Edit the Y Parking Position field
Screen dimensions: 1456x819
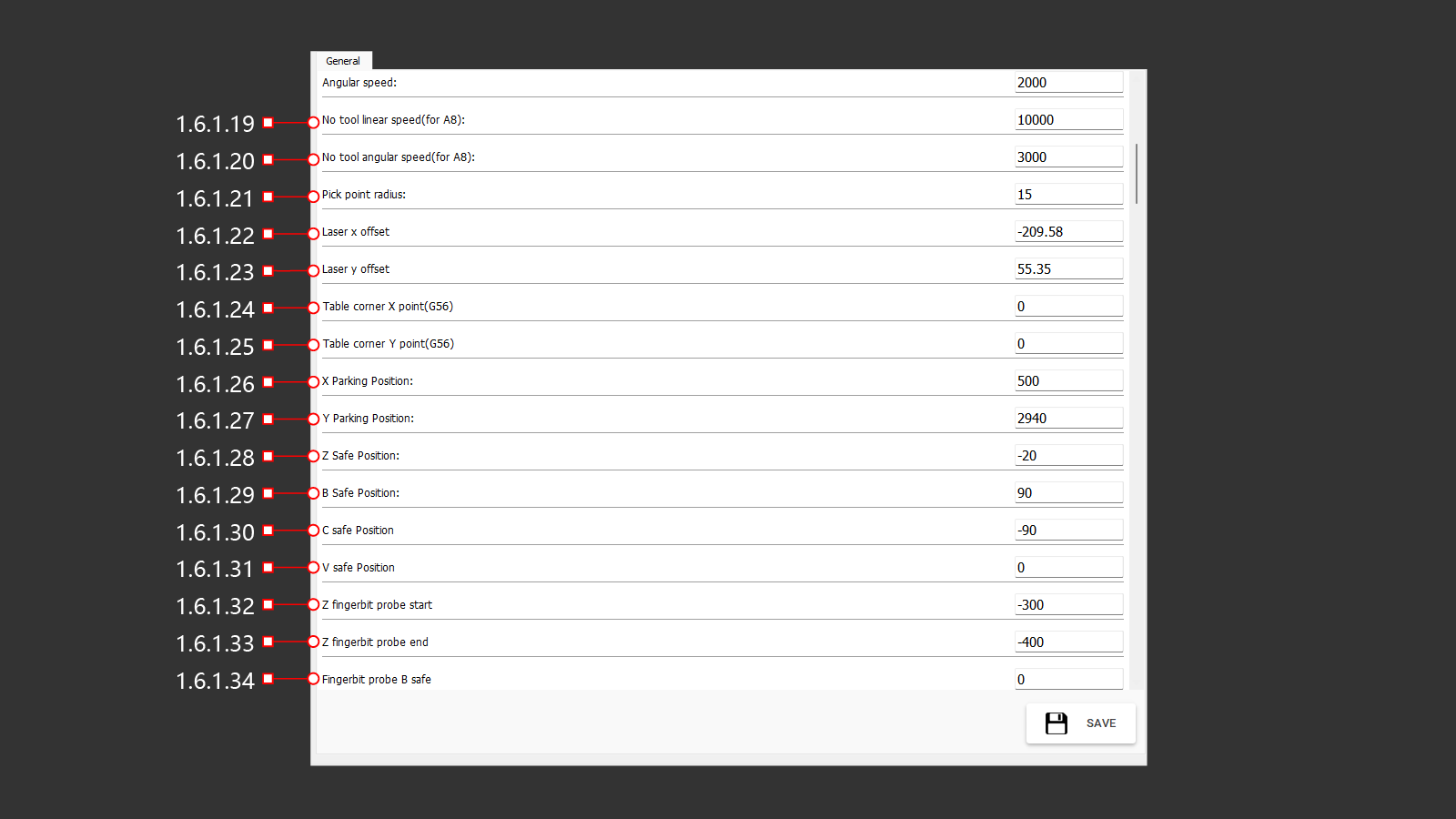click(1068, 419)
